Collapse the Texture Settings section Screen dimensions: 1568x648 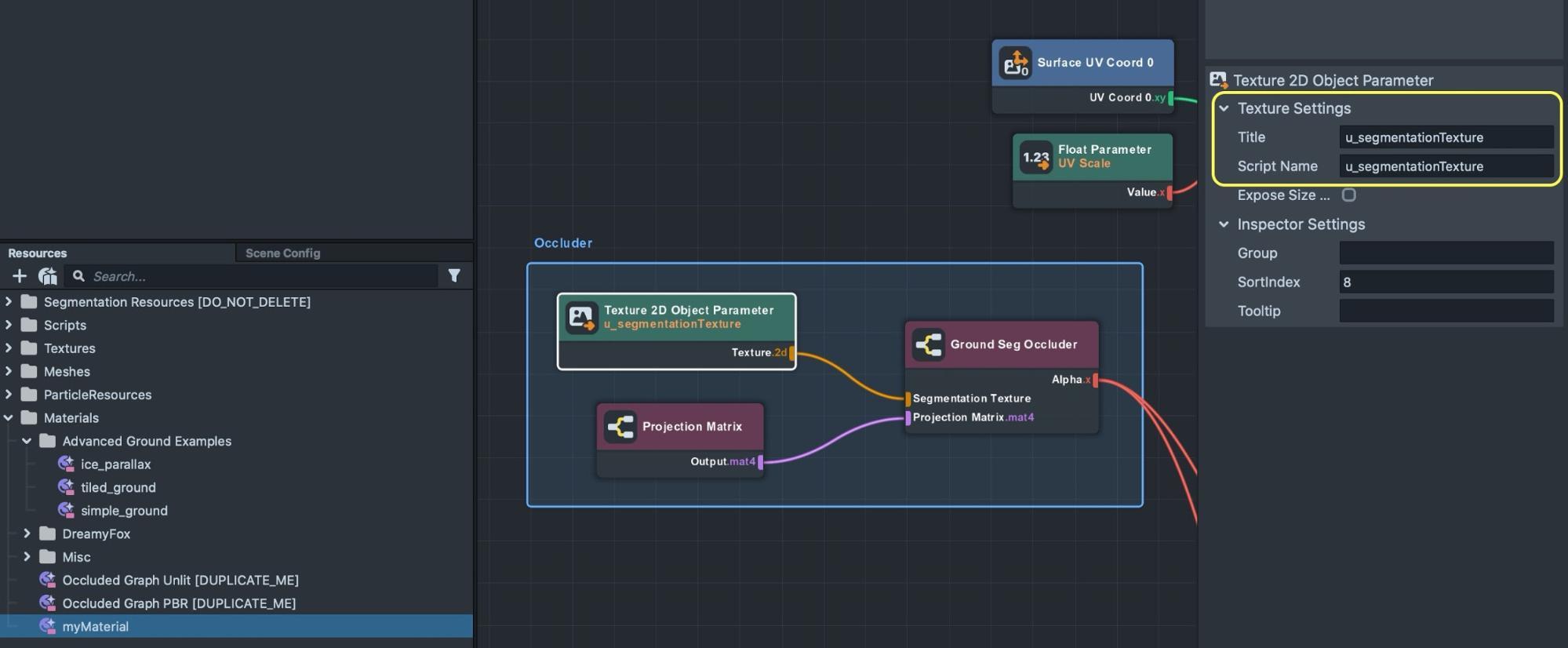tap(1224, 108)
